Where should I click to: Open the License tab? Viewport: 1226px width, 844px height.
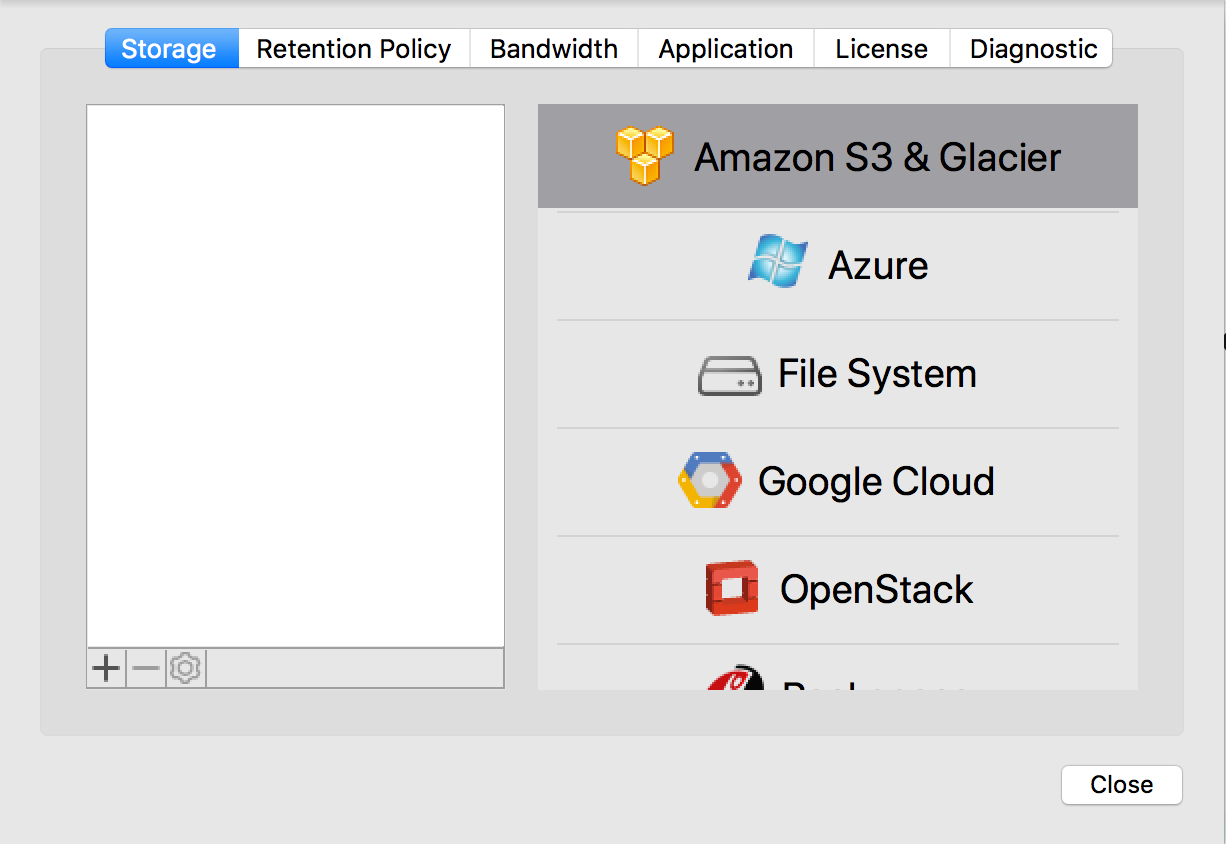tap(882, 49)
